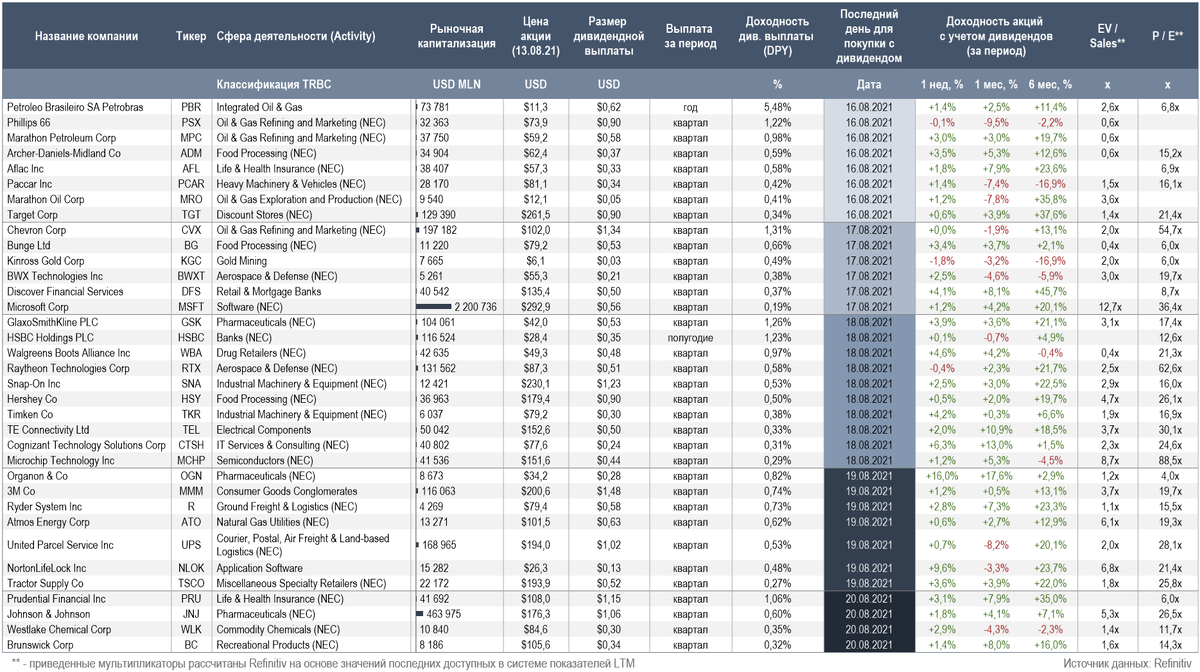
Task: Click the 'USD MLN' subheader
Action: pyautogui.click(x=456, y=84)
